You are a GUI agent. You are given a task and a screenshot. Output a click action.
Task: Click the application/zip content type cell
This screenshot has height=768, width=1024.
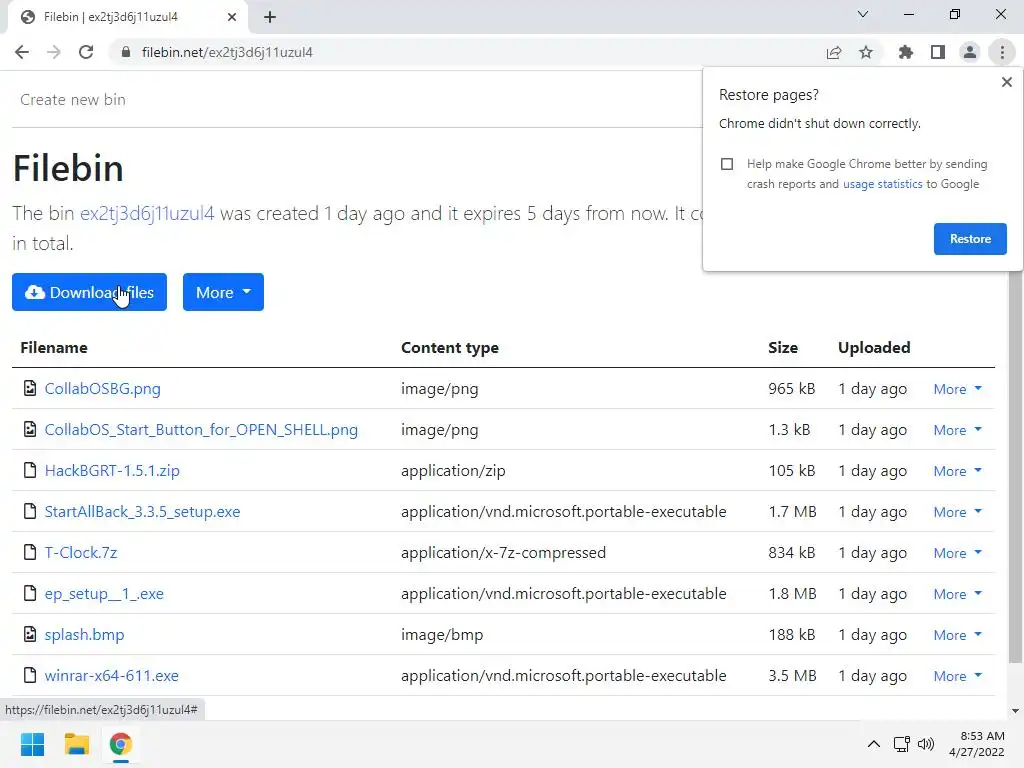pyautogui.click(x=453, y=471)
